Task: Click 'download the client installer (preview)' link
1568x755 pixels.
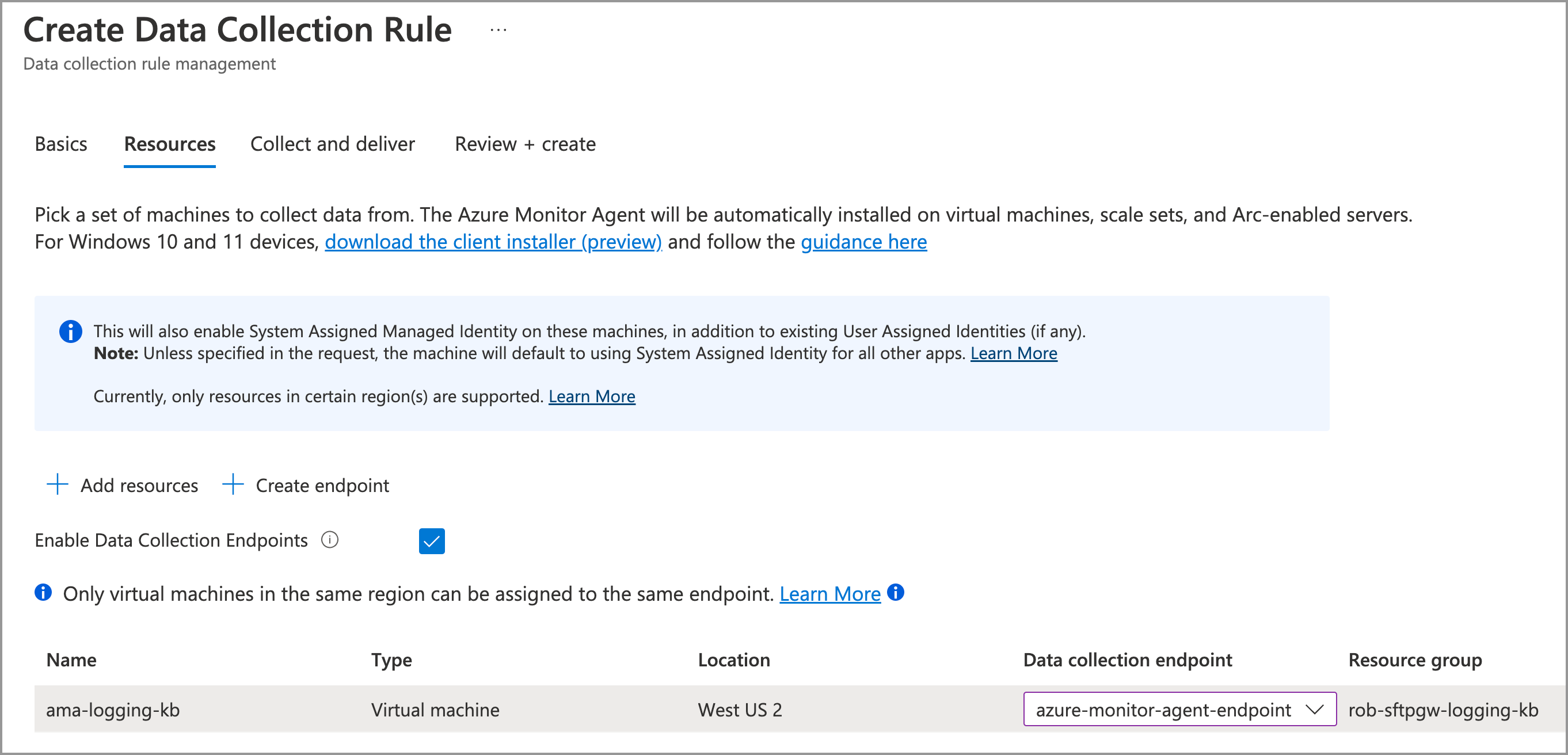Action: (x=493, y=242)
